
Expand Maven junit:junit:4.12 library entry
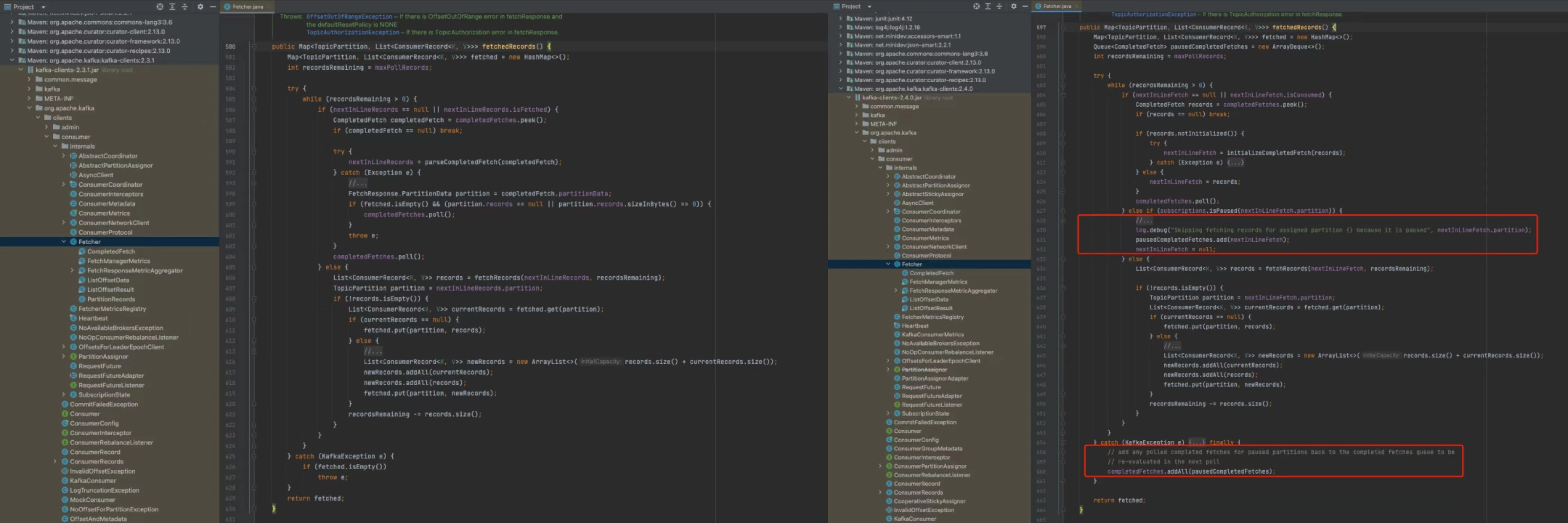tap(841, 18)
